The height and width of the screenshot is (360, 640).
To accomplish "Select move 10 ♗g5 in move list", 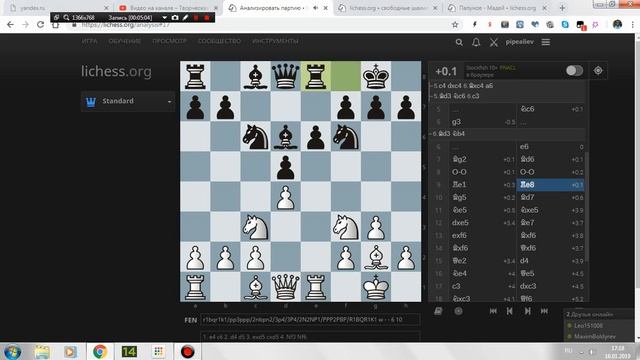I will [x=482, y=197].
